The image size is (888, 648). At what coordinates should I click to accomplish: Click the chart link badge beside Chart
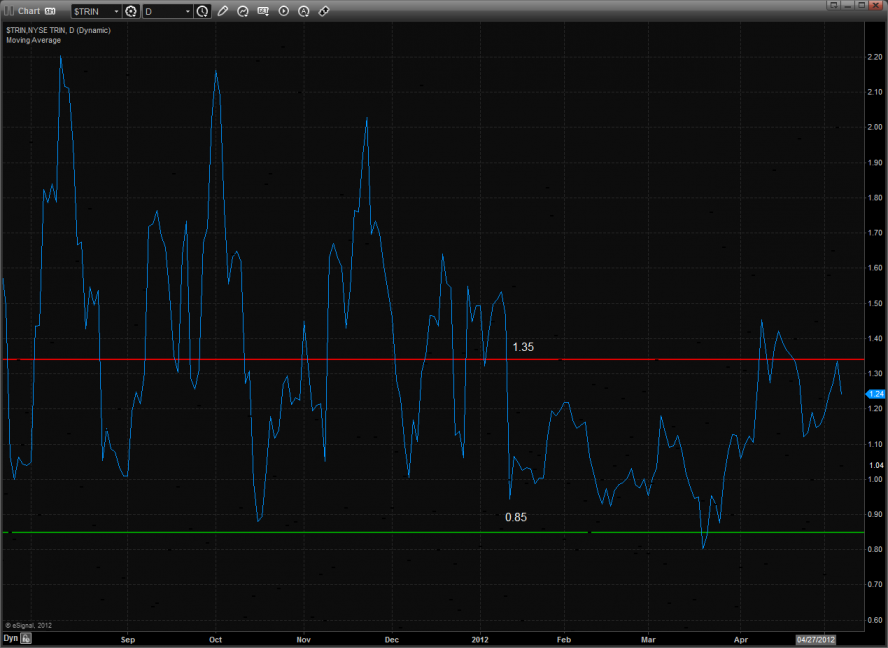50,11
